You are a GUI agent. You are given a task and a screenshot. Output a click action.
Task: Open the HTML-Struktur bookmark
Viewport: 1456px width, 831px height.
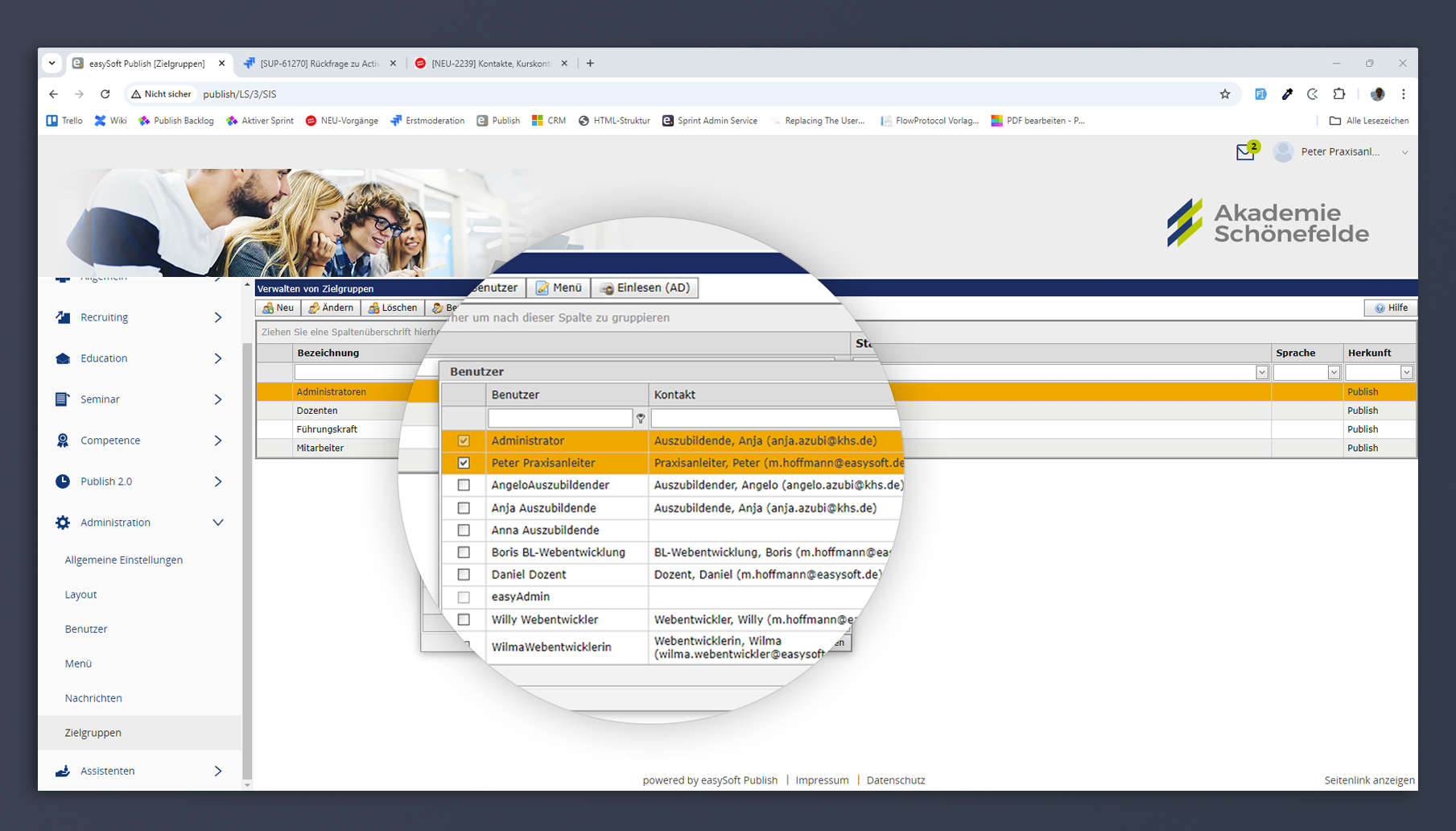[614, 121]
